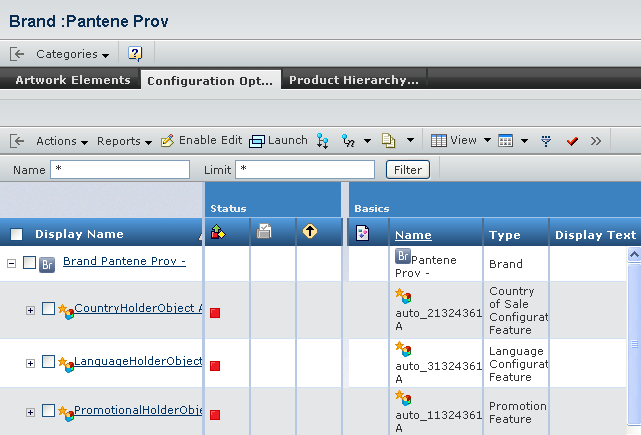Open the dropdown arrow beside the tree branch icon
Viewport: 641px width, 435px height.
point(368,141)
